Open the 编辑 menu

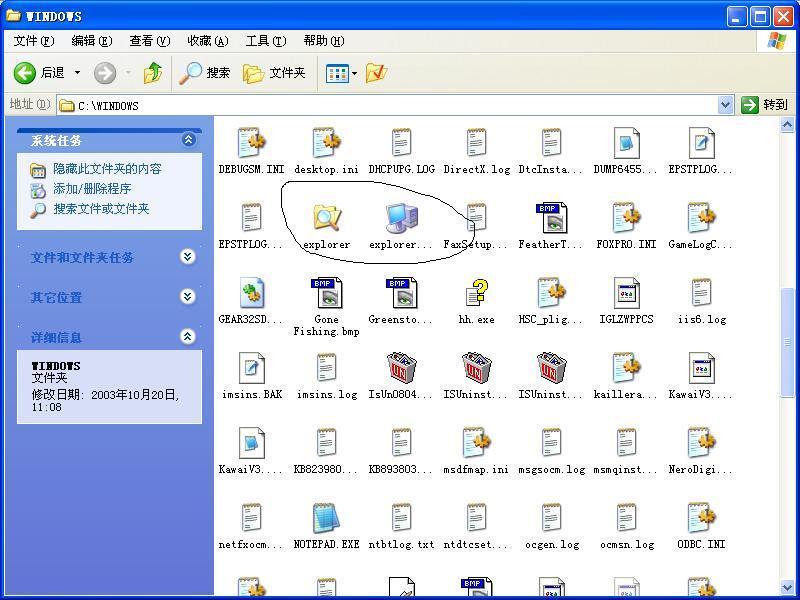pyautogui.click(x=92, y=41)
